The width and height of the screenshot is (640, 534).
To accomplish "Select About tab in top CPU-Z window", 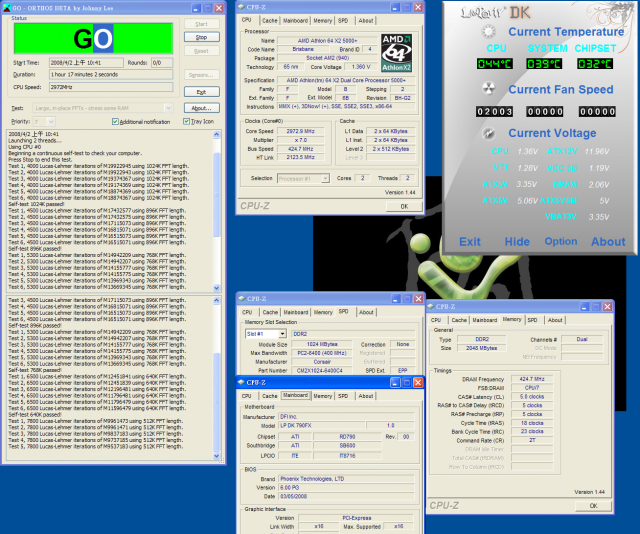I will [366, 20].
